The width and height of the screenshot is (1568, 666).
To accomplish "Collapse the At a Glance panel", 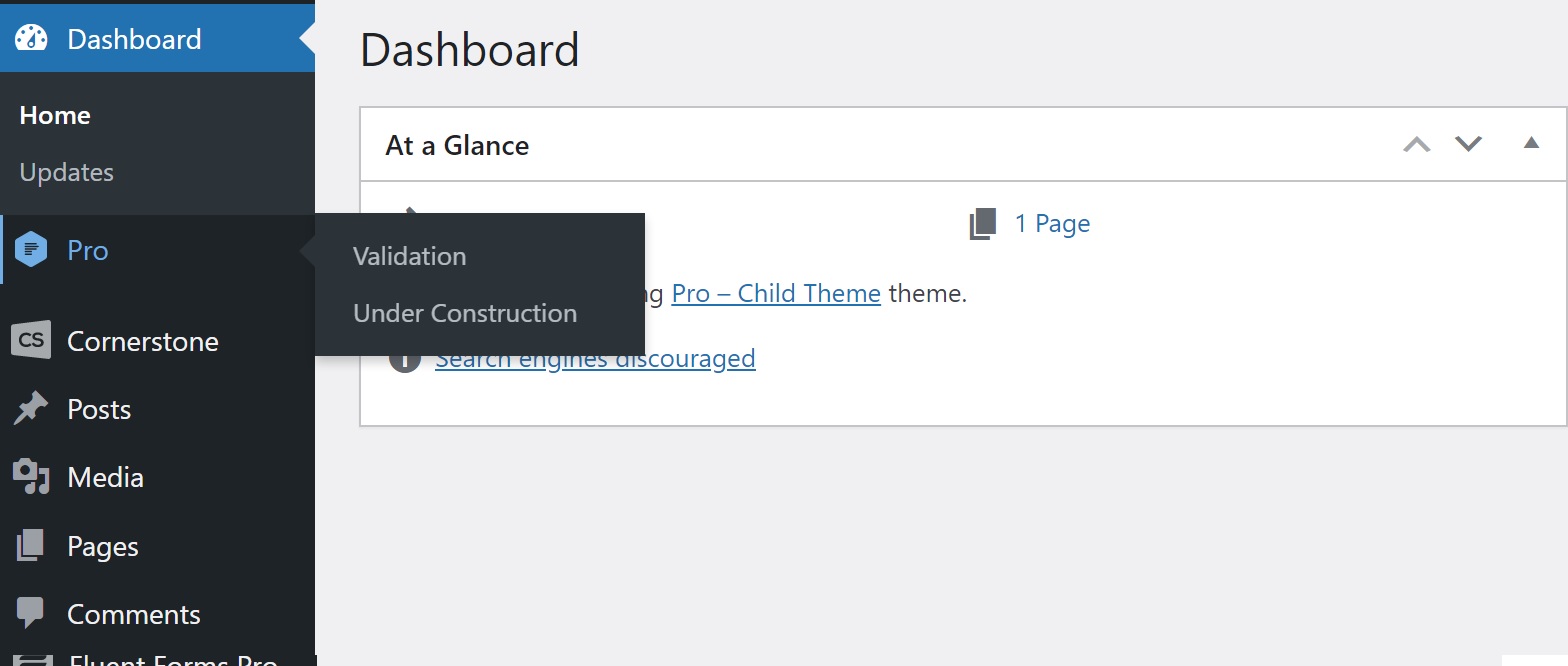I will click(x=1531, y=144).
